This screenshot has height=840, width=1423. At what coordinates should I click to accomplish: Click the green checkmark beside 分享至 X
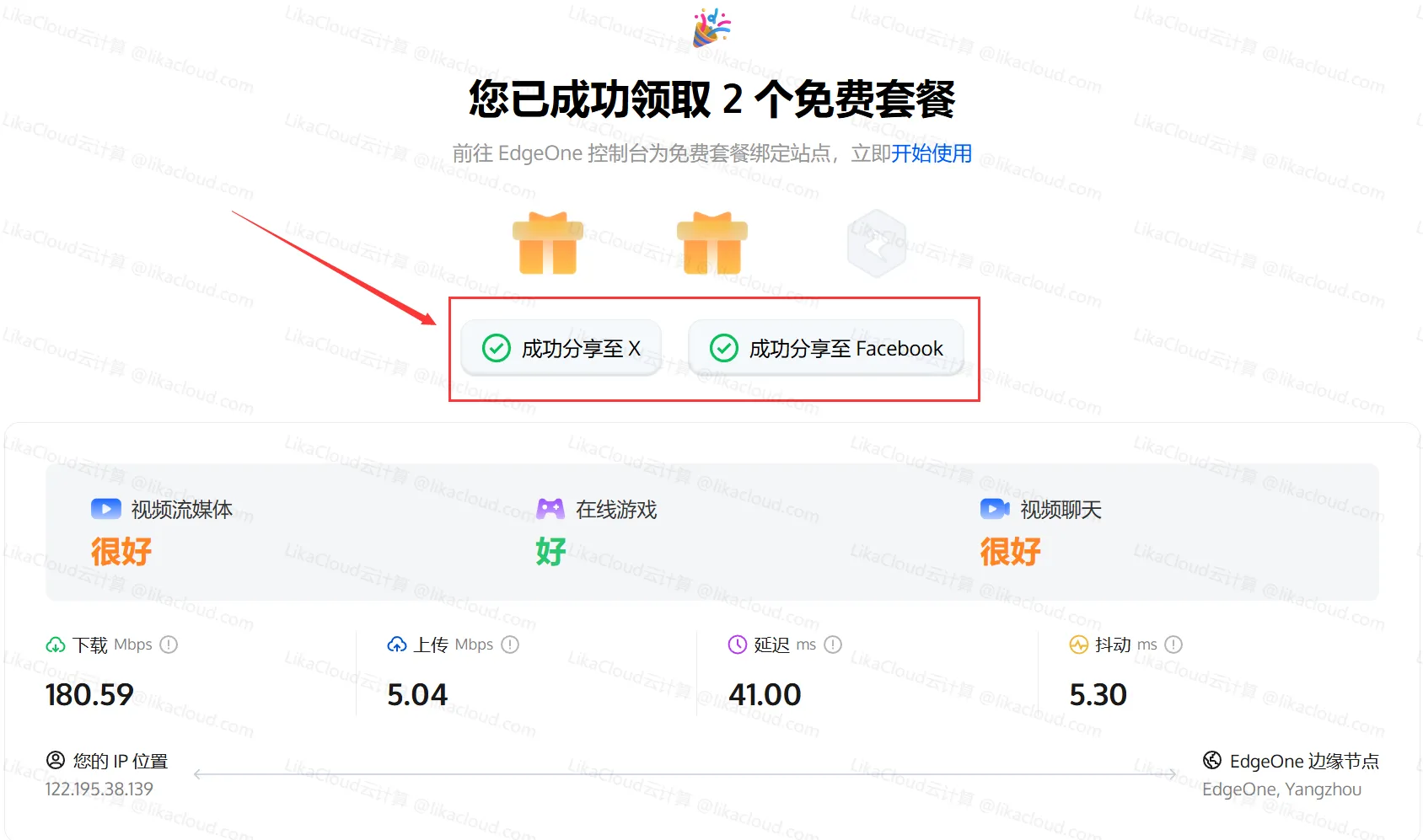coord(496,348)
